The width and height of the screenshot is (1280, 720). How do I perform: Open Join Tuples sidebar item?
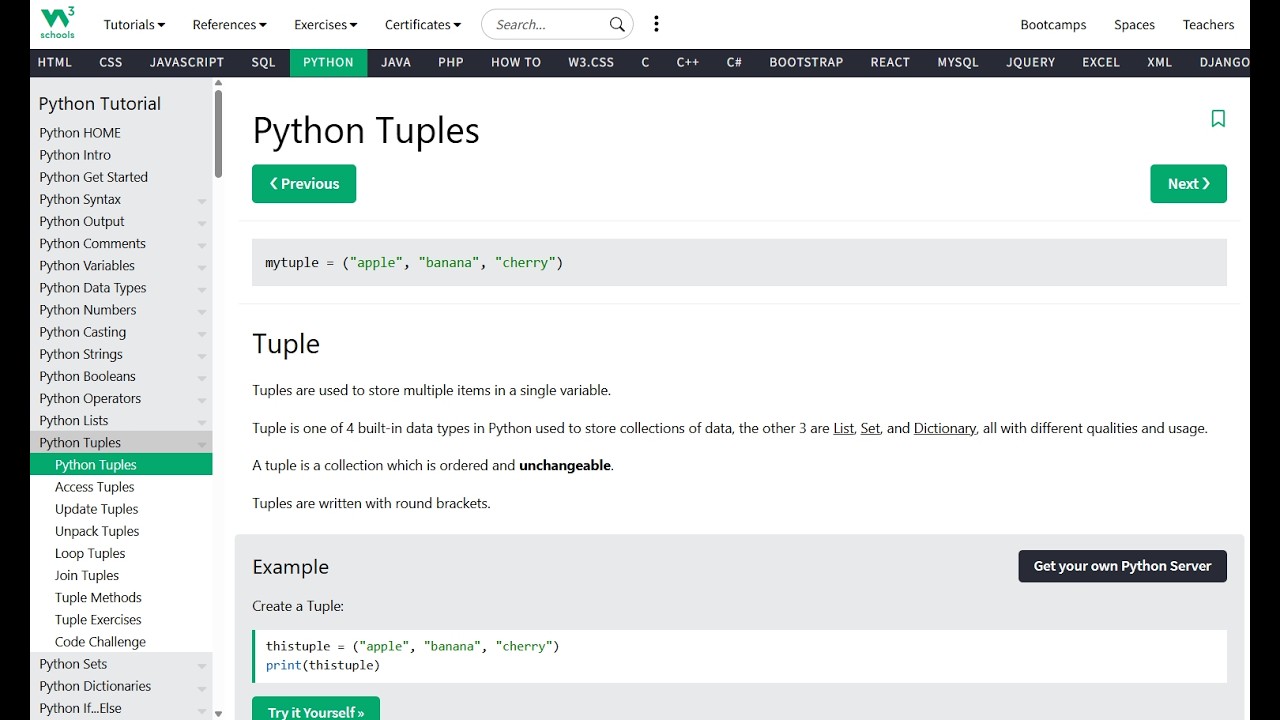pos(121,575)
